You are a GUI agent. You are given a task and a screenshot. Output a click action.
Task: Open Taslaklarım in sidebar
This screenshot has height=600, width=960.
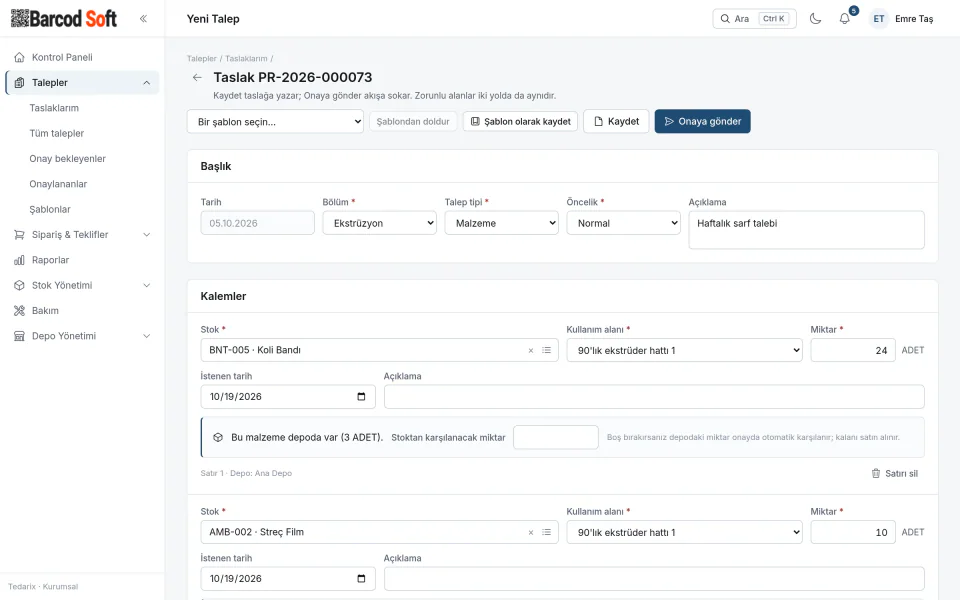[x=54, y=108]
